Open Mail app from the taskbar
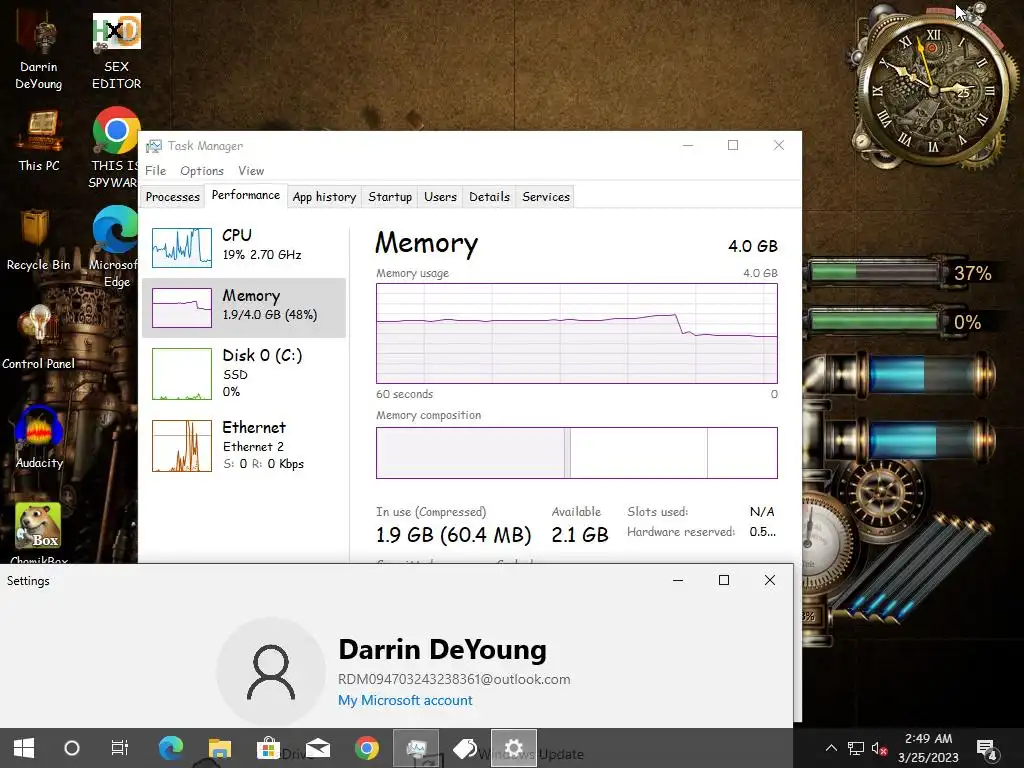 318,748
